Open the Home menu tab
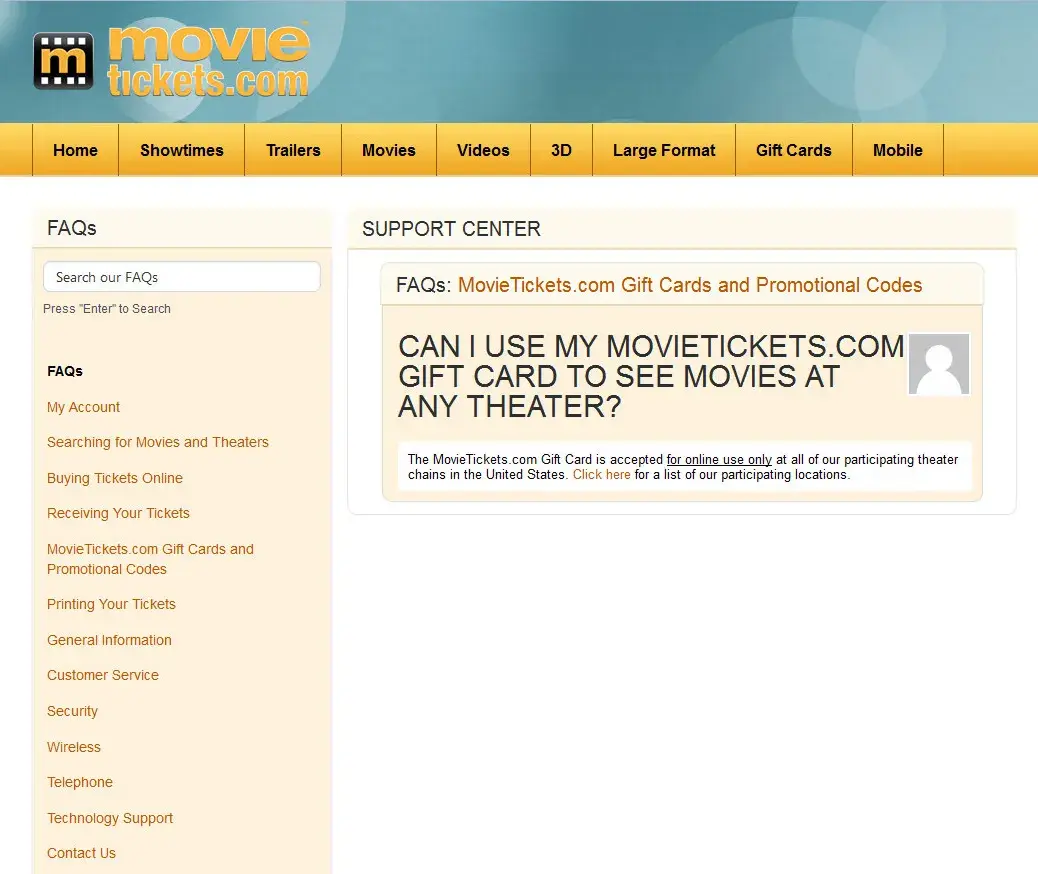 coord(75,150)
